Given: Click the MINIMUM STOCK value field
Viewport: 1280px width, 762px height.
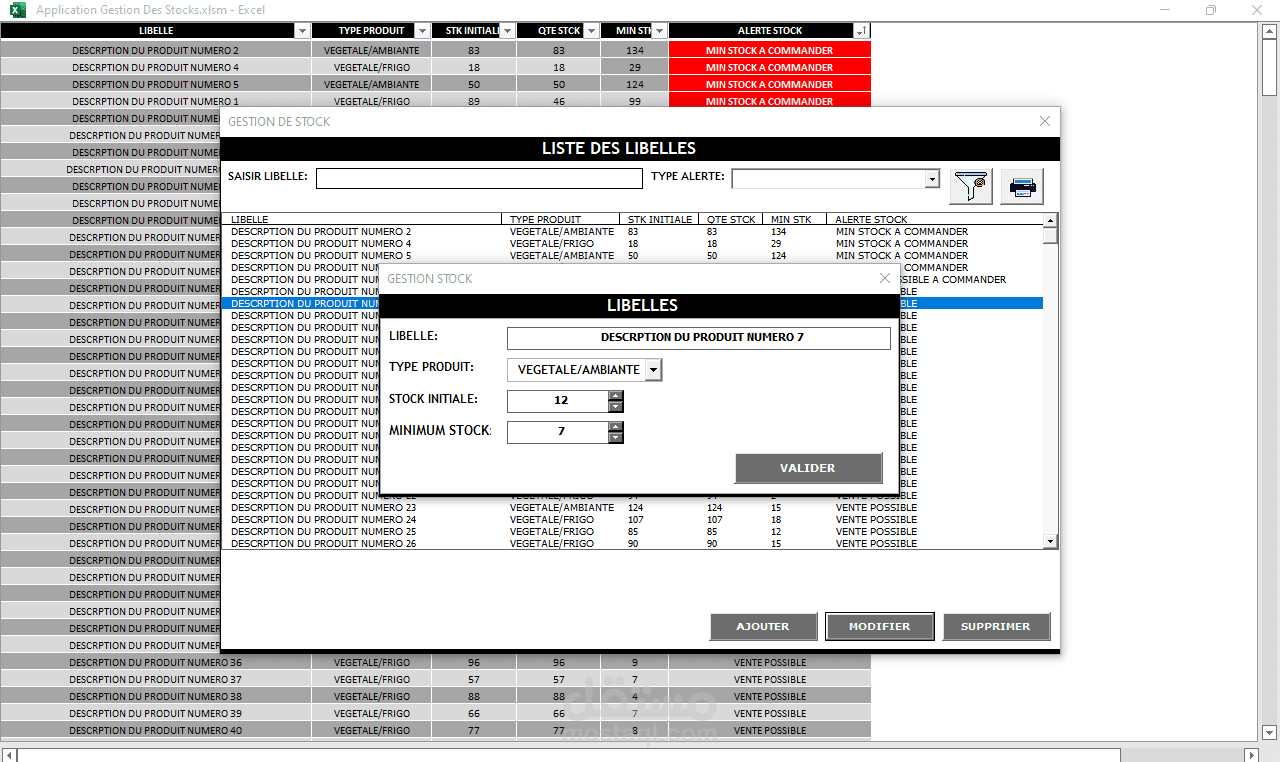Looking at the screenshot, I should pyautogui.click(x=558, y=432).
